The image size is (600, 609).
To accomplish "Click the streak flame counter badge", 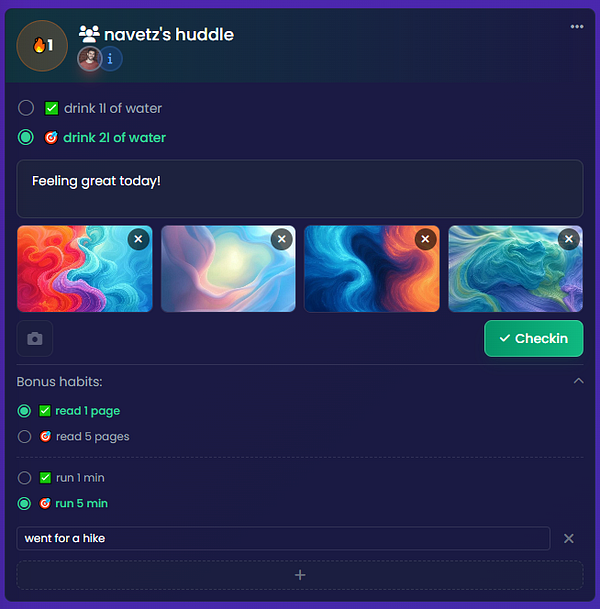I will [x=42, y=46].
